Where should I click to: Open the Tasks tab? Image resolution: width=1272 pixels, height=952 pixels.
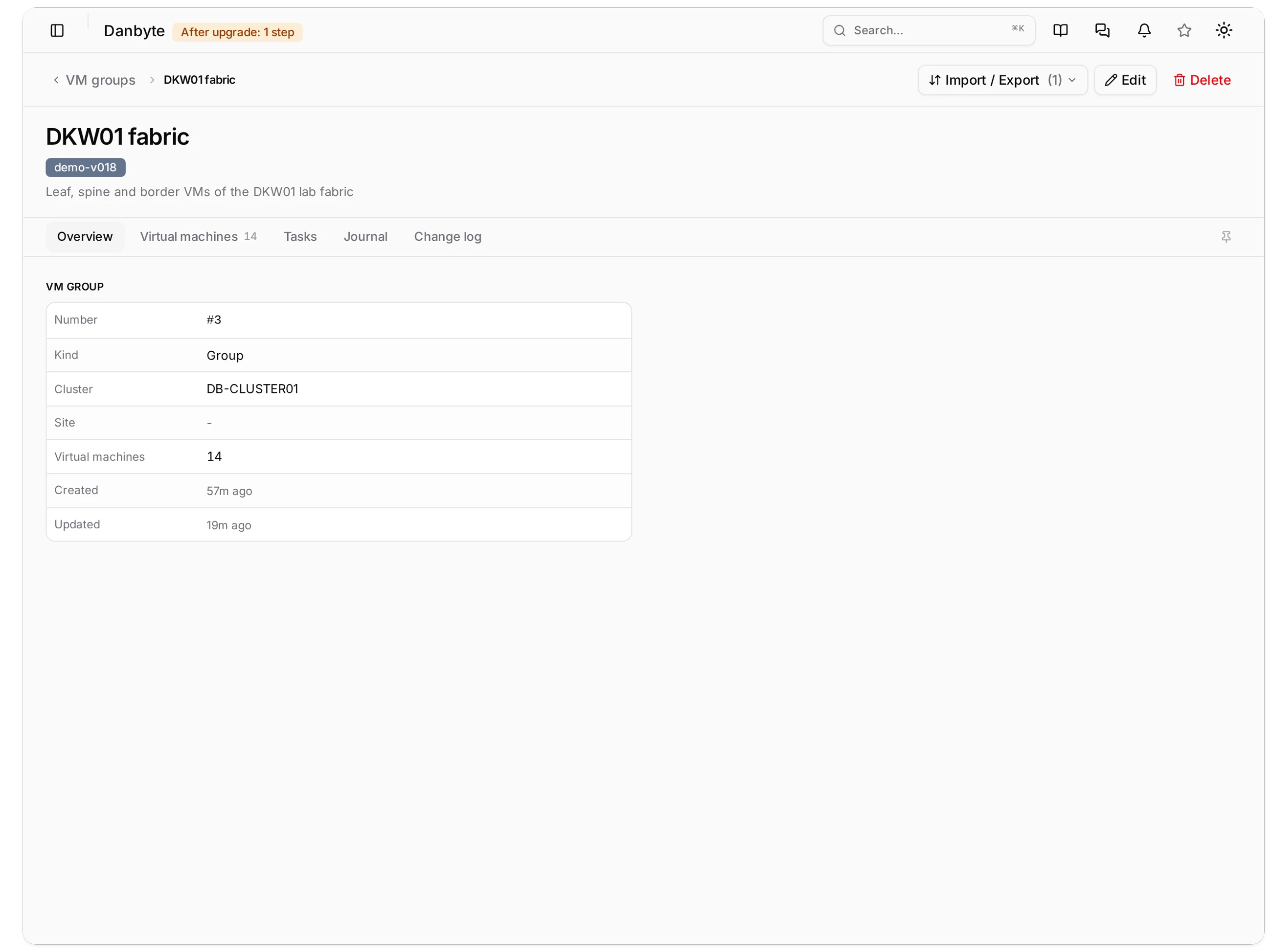pyautogui.click(x=300, y=237)
